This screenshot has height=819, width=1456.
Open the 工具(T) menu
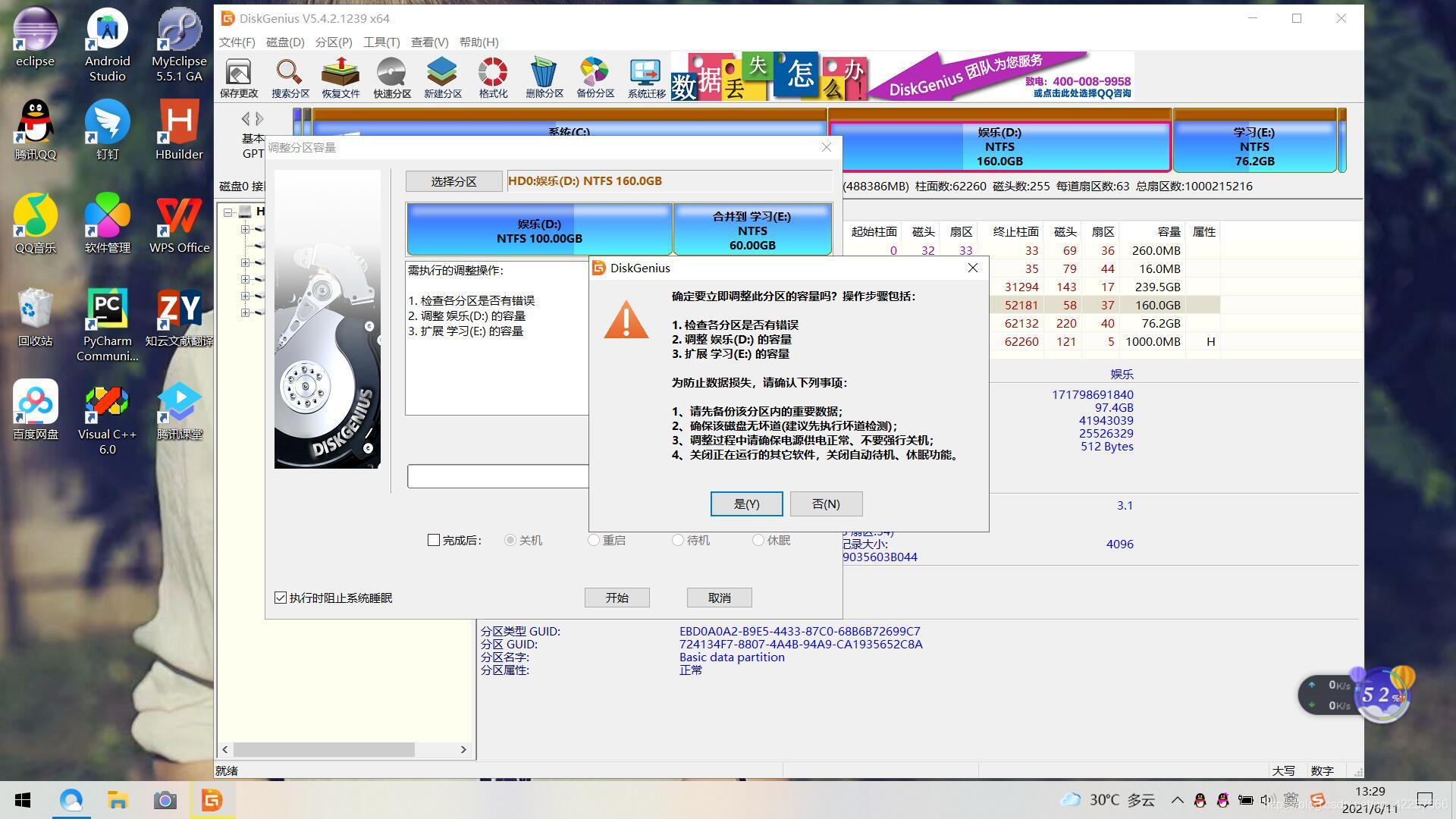[381, 42]
